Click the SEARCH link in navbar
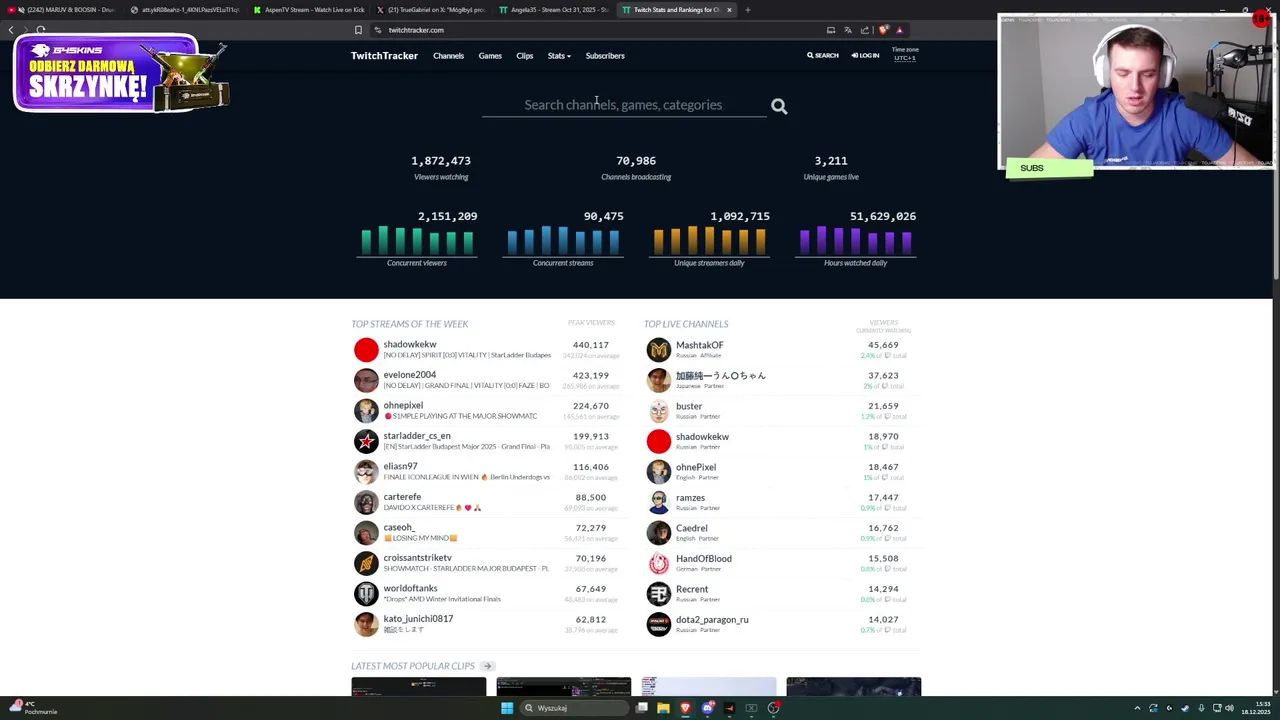 pos(823,56)
